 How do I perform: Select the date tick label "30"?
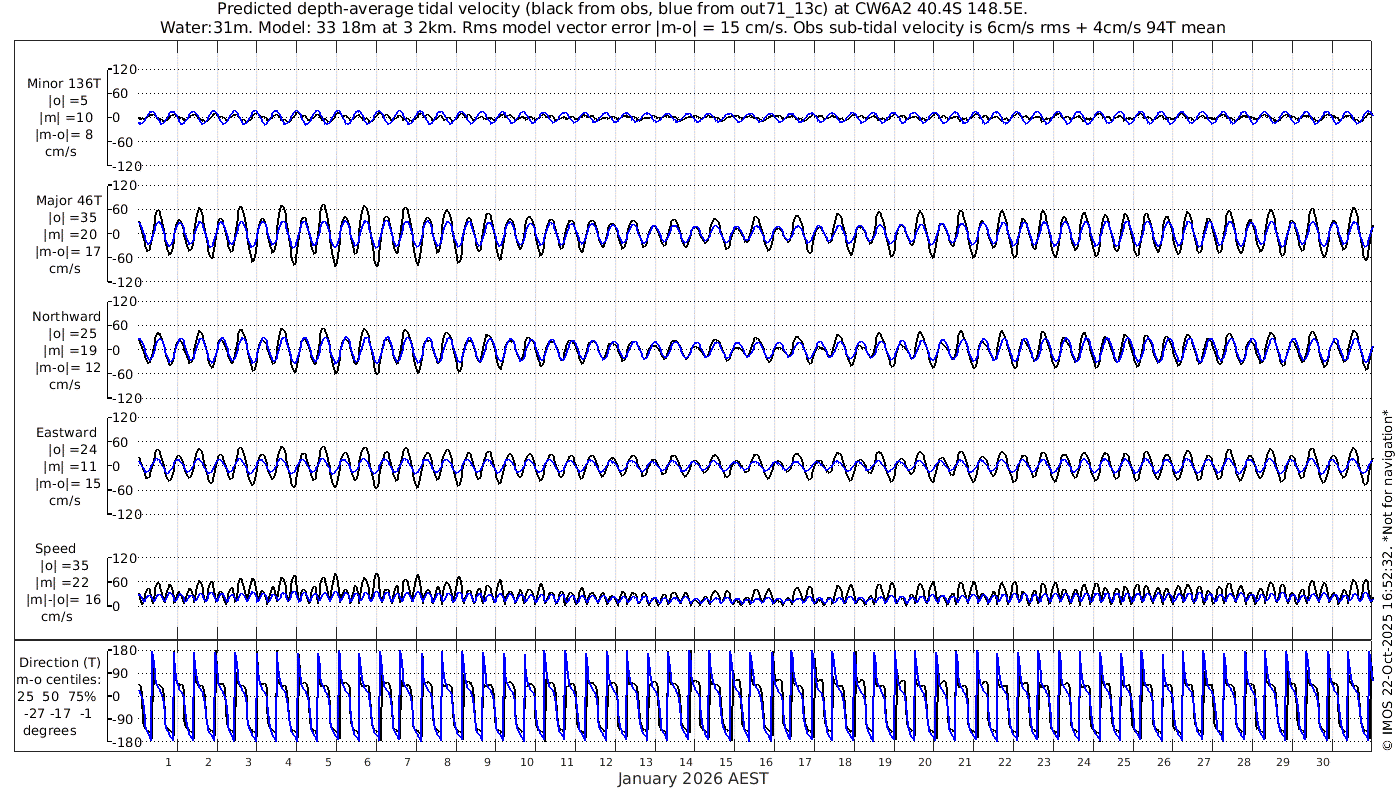coord(1323,762)
